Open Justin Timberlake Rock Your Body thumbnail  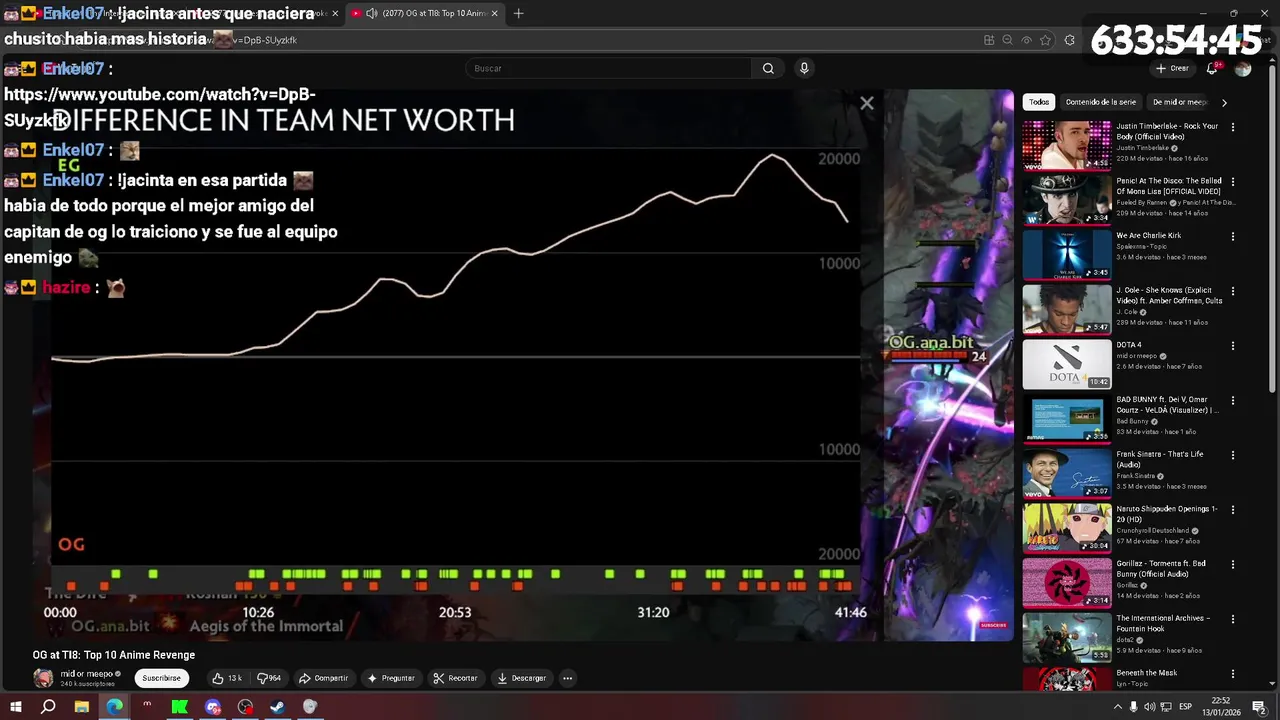[x=1066, y=145]
